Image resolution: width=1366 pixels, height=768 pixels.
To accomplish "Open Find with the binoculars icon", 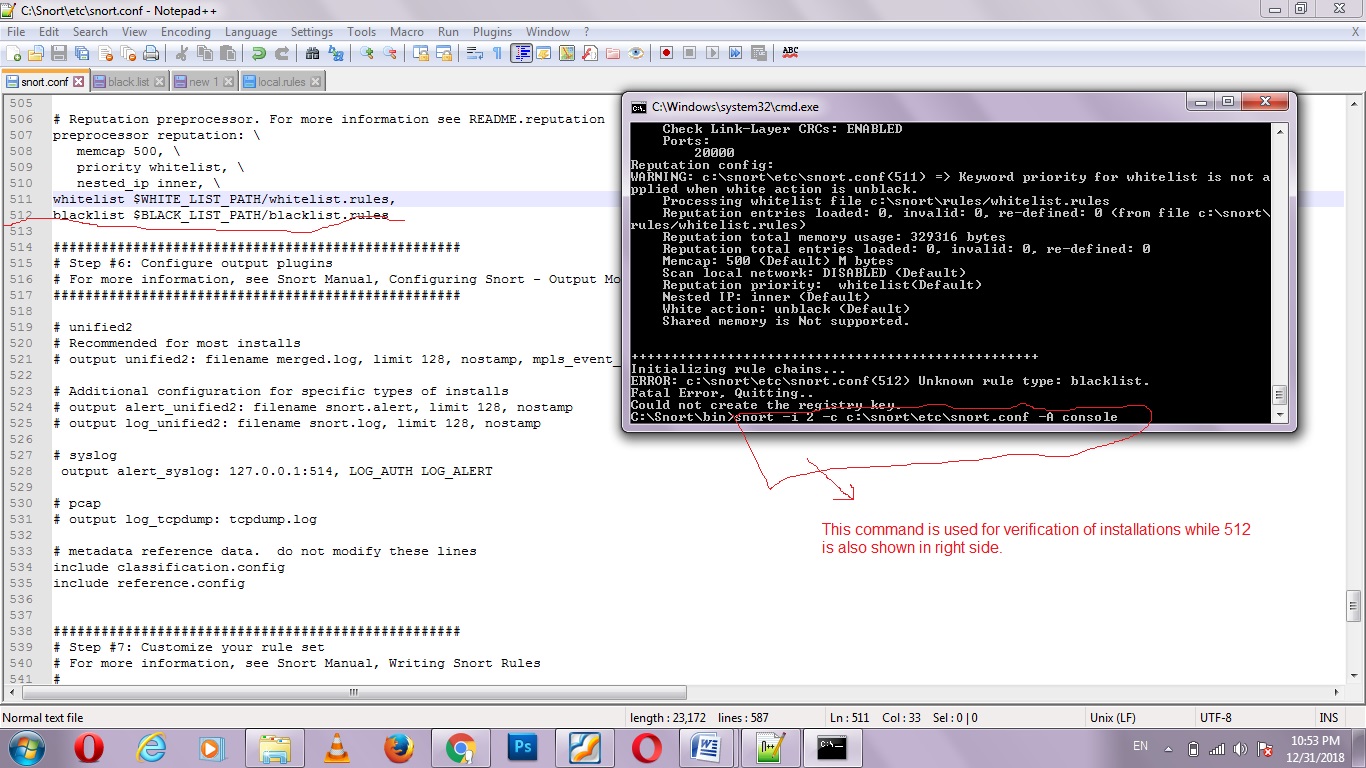I will pos(312,53).
